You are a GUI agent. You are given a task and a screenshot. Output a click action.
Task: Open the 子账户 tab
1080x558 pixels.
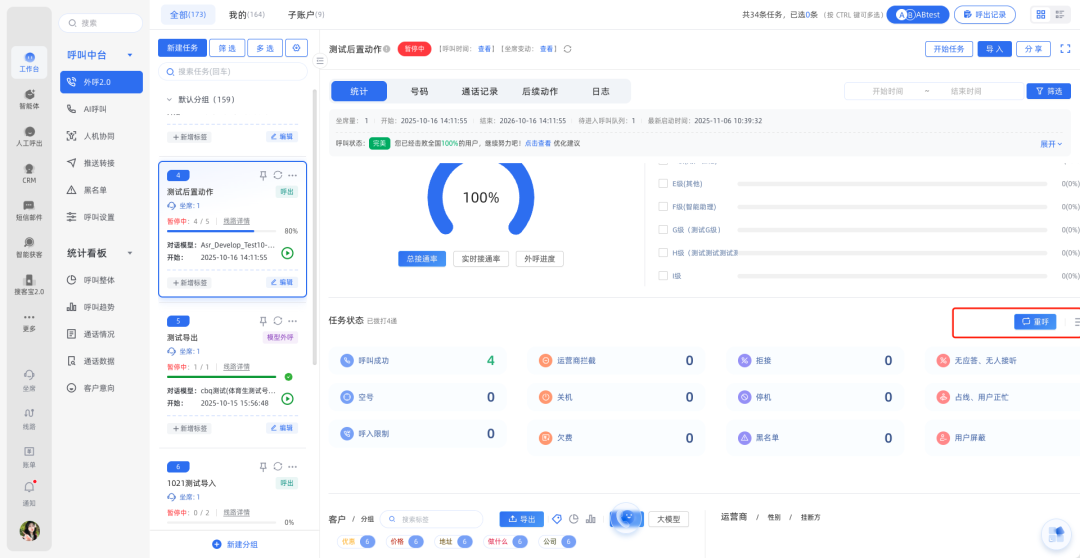(x=305, y=15)
